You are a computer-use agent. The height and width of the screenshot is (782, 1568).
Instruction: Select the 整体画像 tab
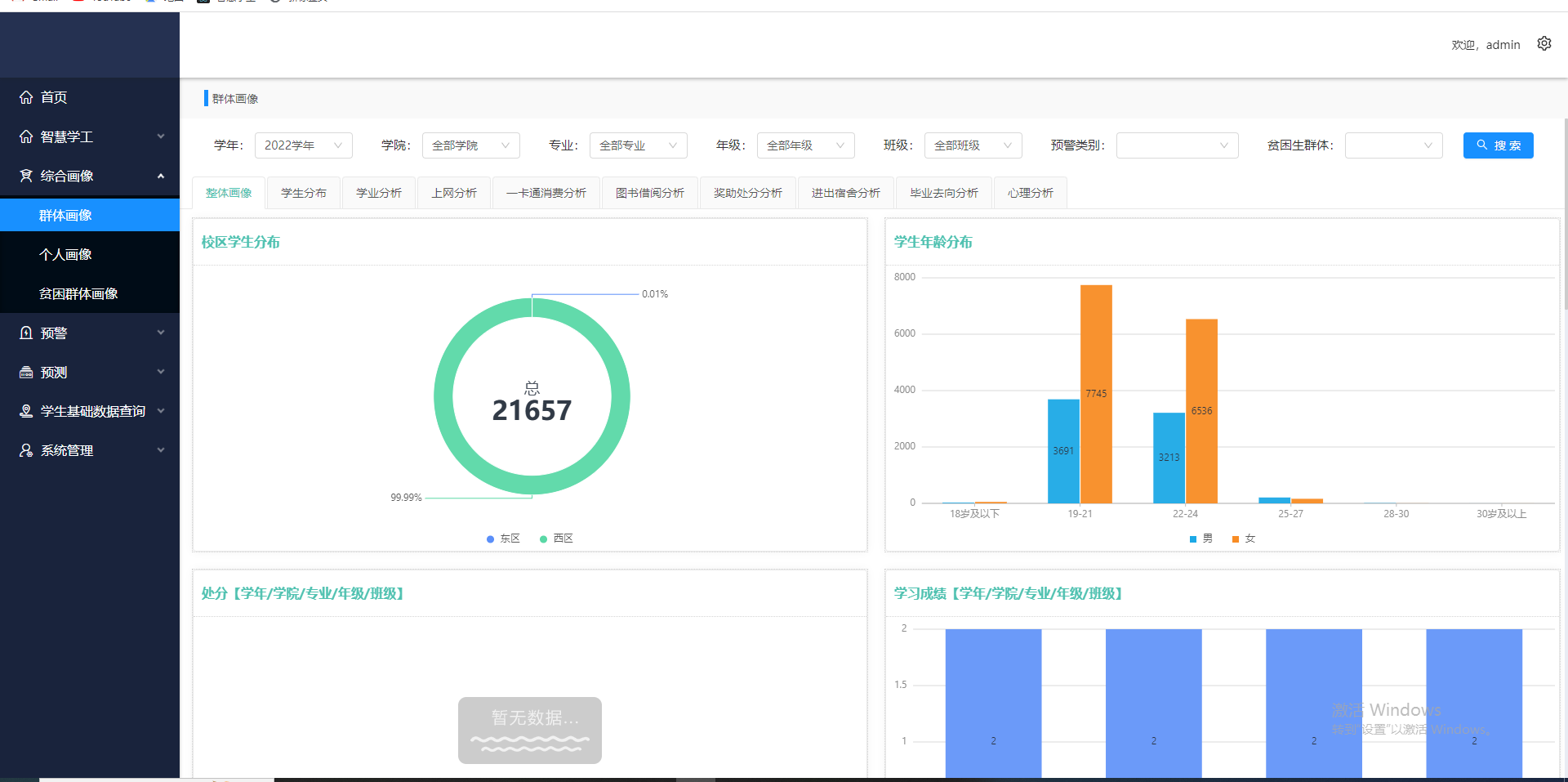(x=229, y=193)
